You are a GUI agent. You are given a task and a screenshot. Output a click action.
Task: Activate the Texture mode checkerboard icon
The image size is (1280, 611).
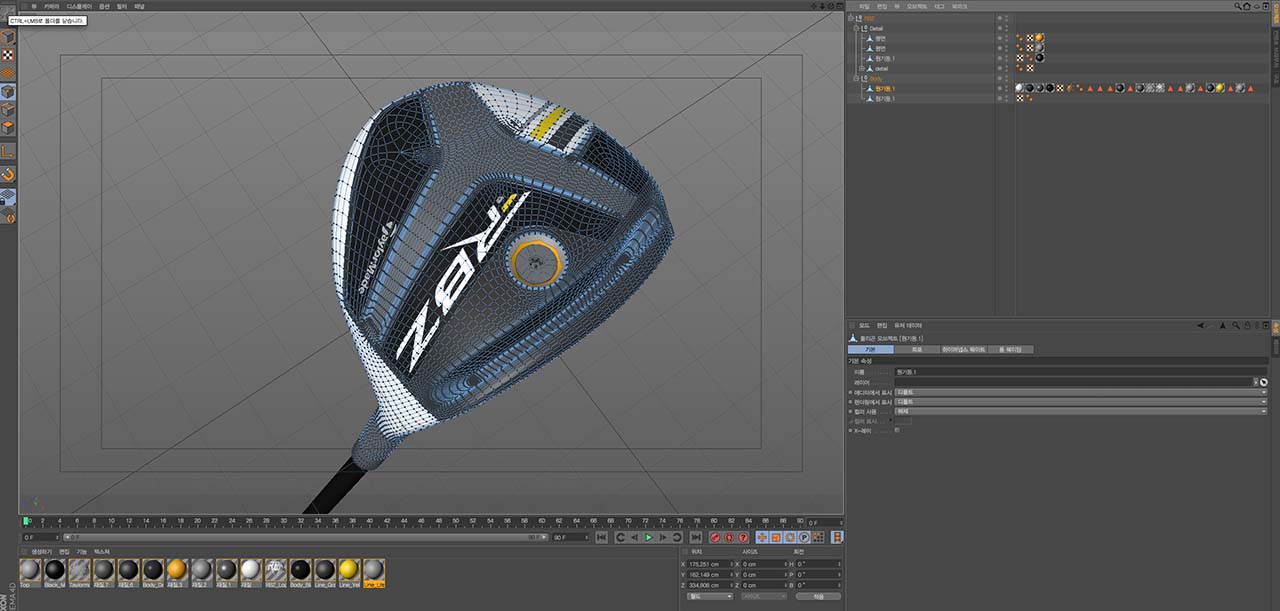pyautogui.click(x=7, y=55)
